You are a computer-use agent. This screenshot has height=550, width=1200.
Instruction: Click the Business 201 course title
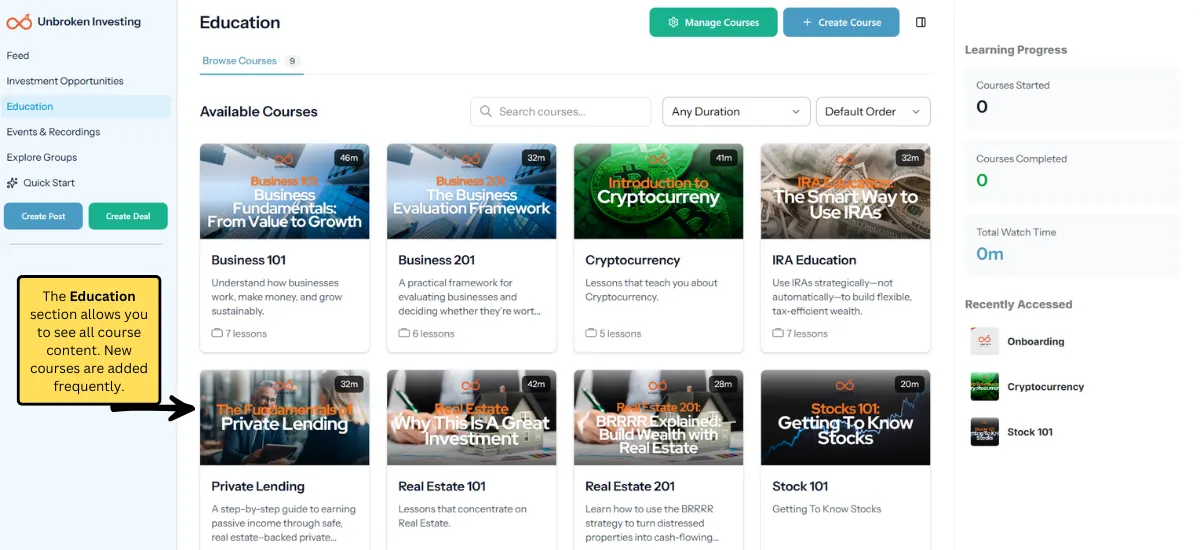(437, 260)
